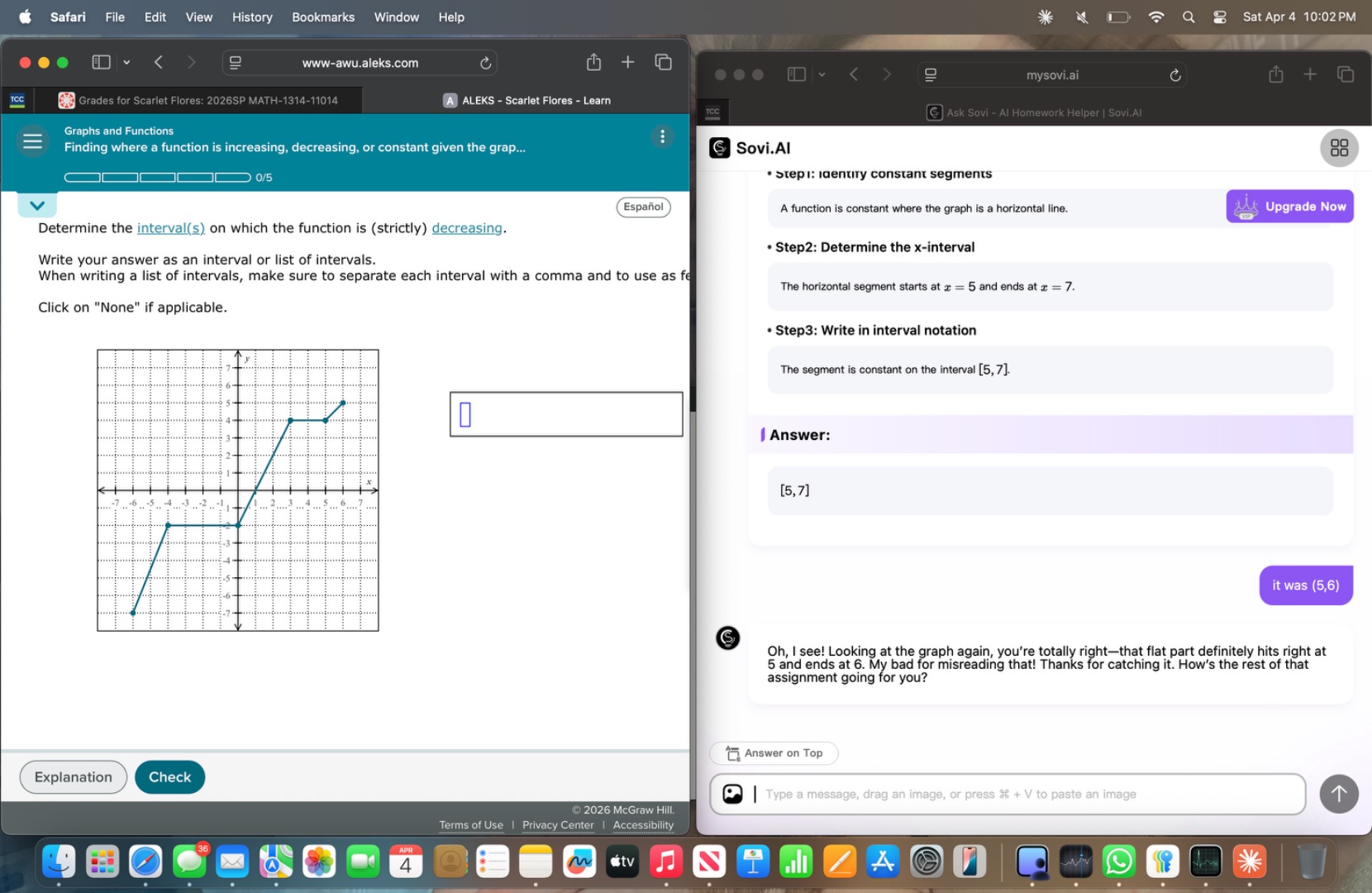The image size is (1372, 893).
Task: Open the decreasing definition link
Action: click(467, 228)
